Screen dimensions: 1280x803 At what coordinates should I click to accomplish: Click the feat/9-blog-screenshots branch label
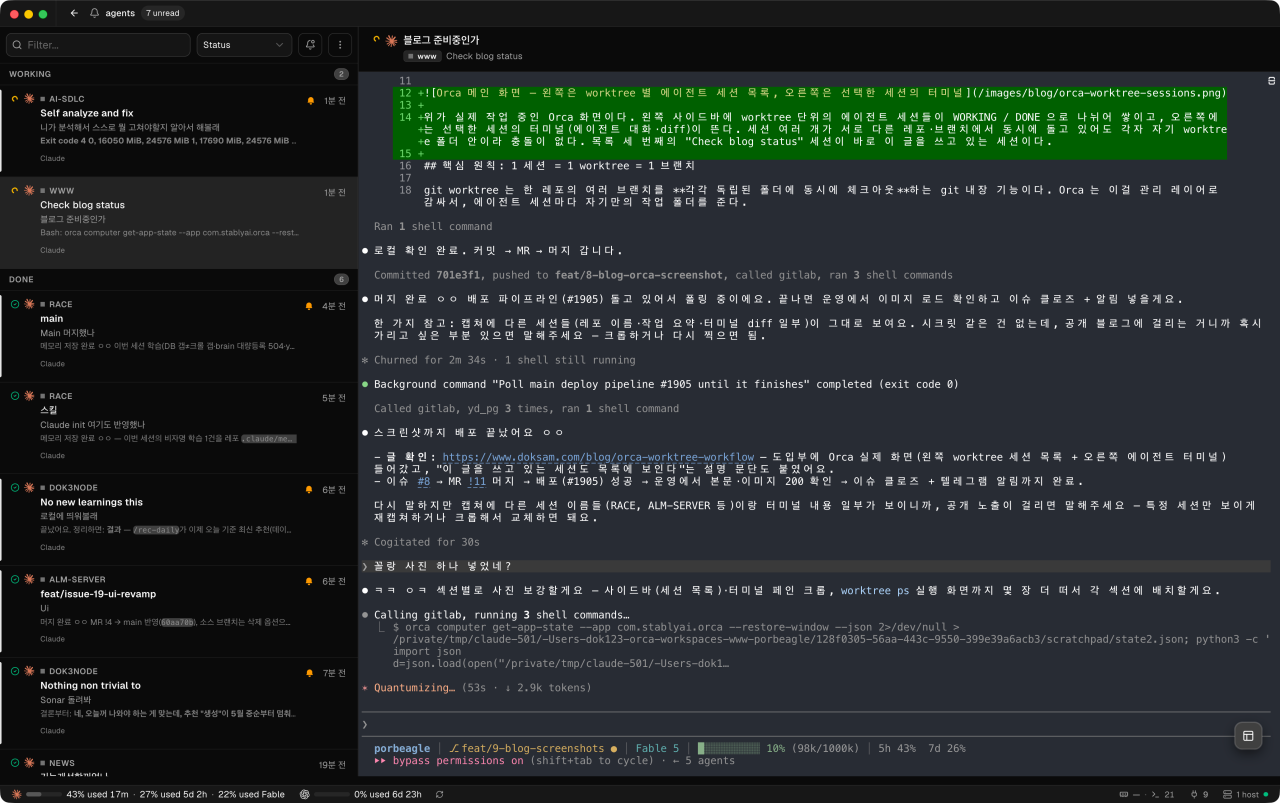pos(532,748)
